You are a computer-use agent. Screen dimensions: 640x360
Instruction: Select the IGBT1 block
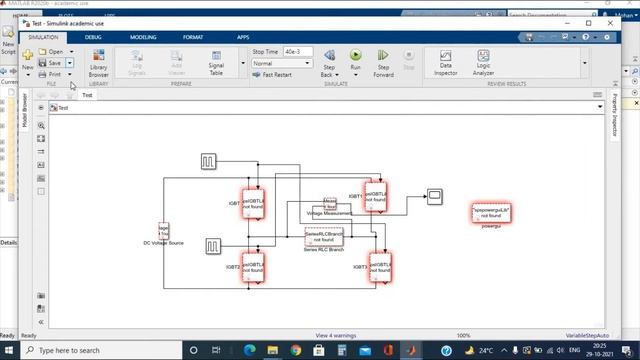pos(376,197)
